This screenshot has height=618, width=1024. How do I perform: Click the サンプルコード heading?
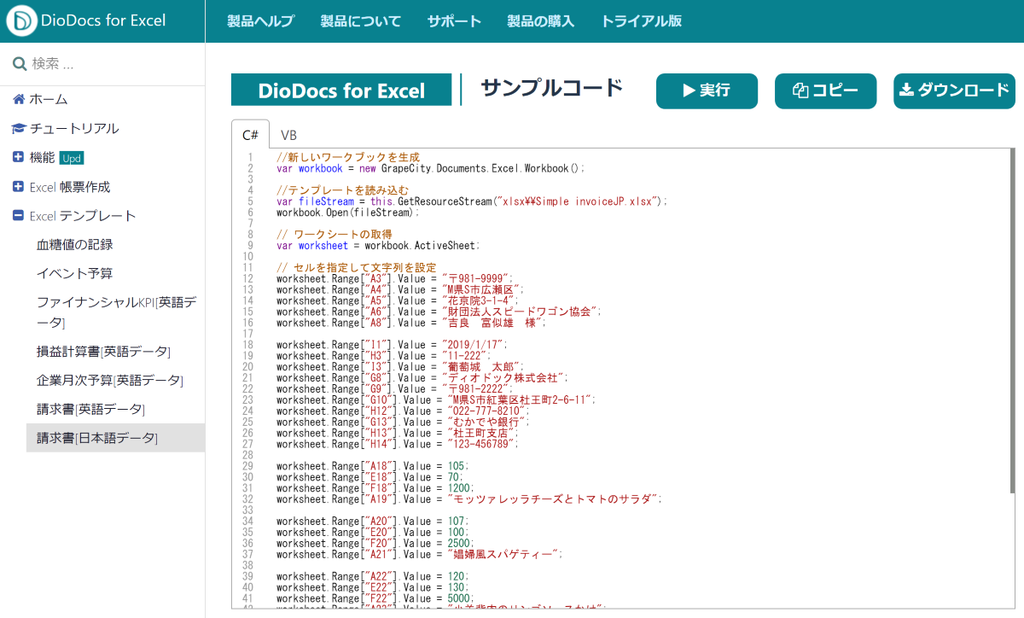552,88
